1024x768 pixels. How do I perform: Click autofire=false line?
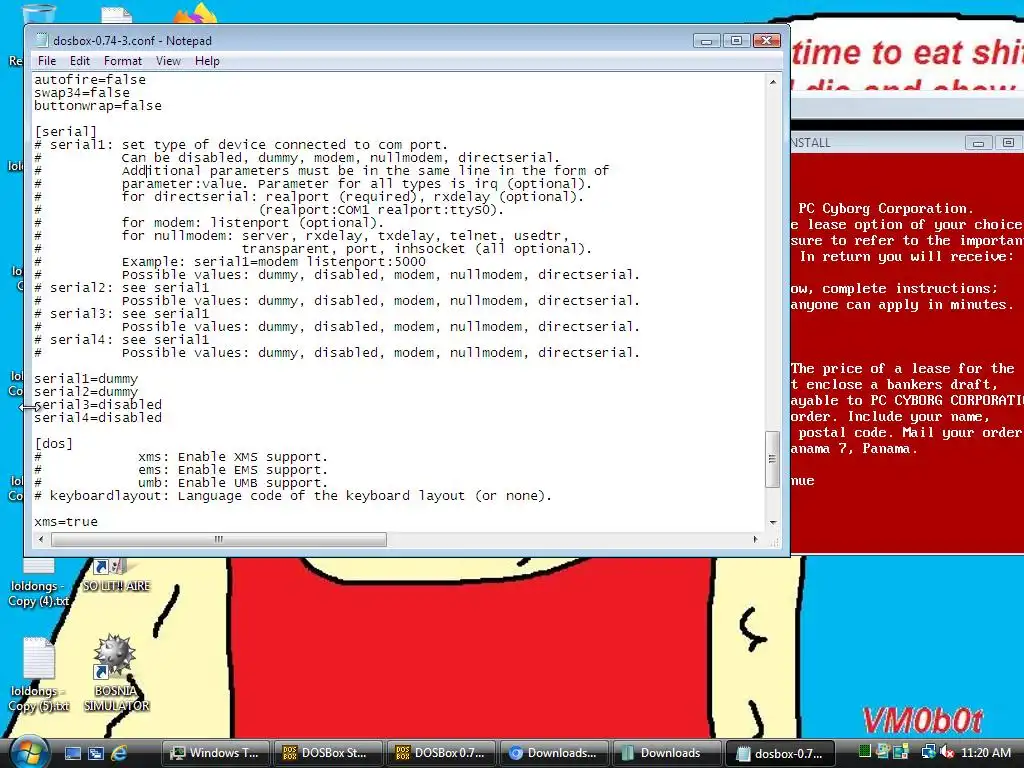click(x=90, y=80)
